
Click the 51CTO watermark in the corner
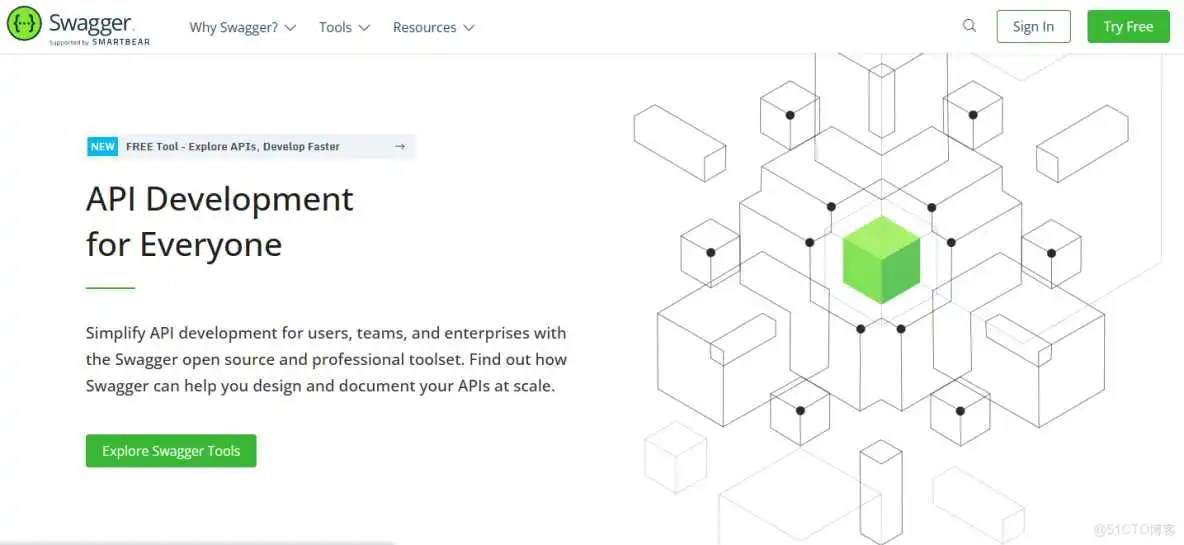pos(1134,529)
